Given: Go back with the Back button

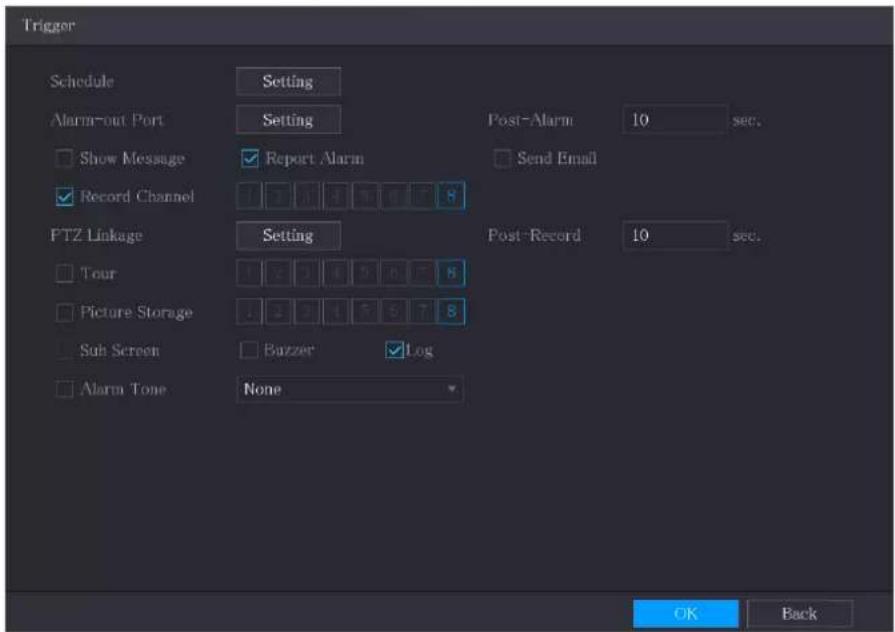Looking at the screenshot, I should coord(800,614).
